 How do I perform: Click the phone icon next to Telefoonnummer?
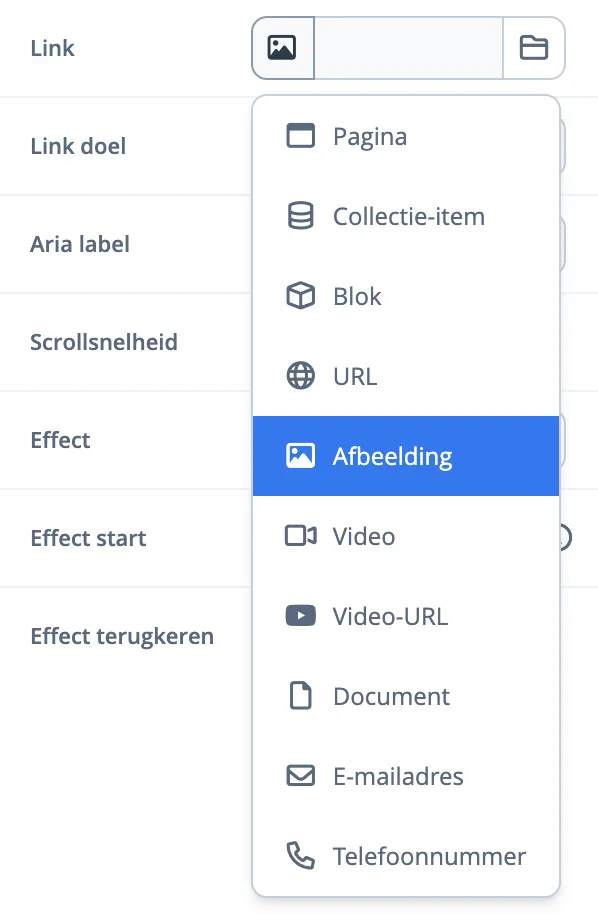300,856
